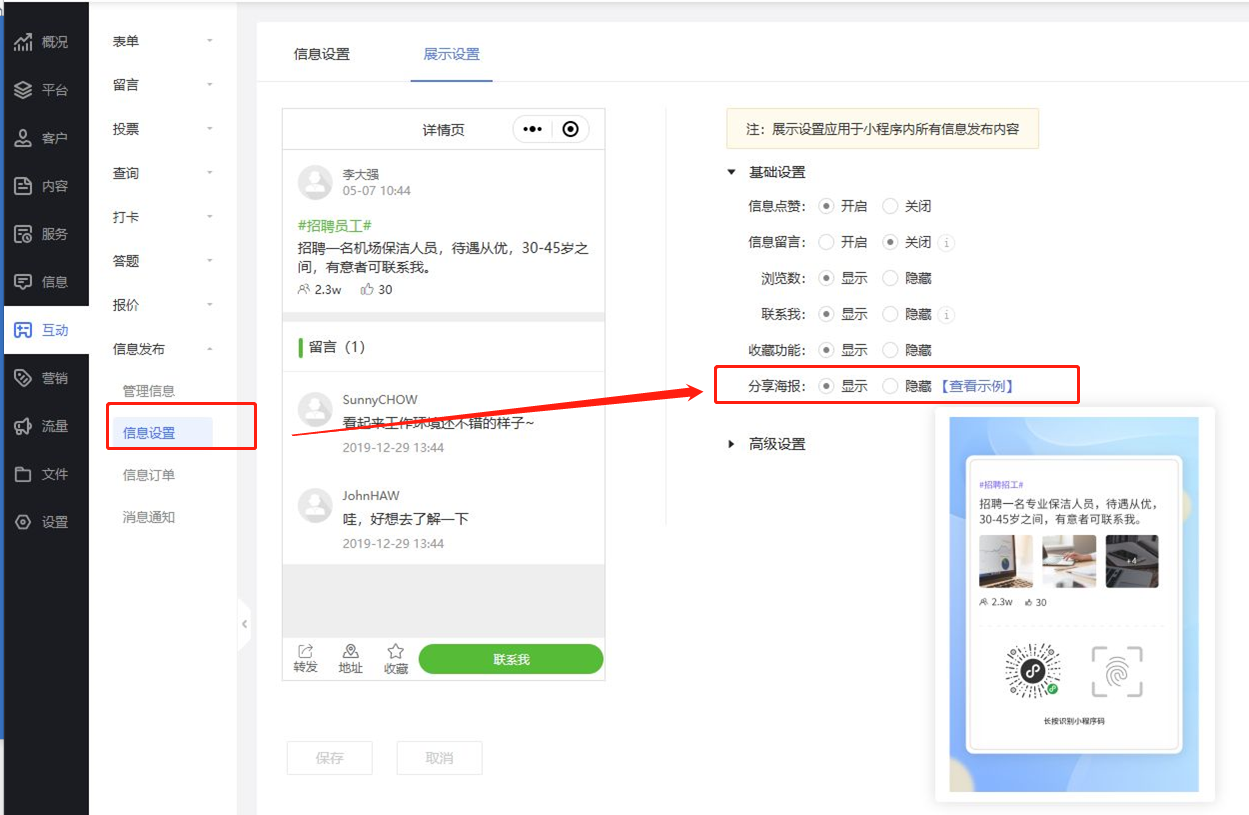1249x815 pixels.
Task: Click the mini-program QR code in poster
Action: (1033, 671)
